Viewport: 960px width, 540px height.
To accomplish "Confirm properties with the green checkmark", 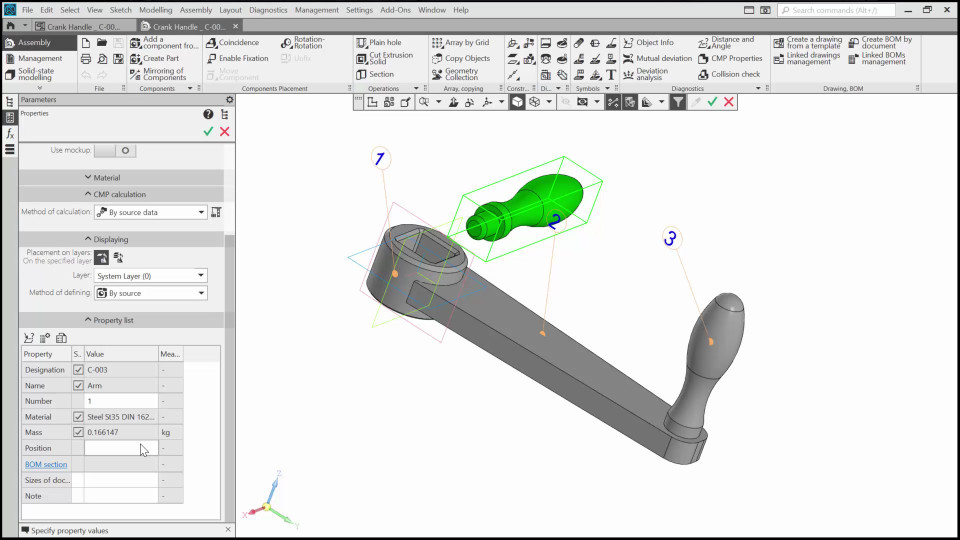I will coord(208,131).
